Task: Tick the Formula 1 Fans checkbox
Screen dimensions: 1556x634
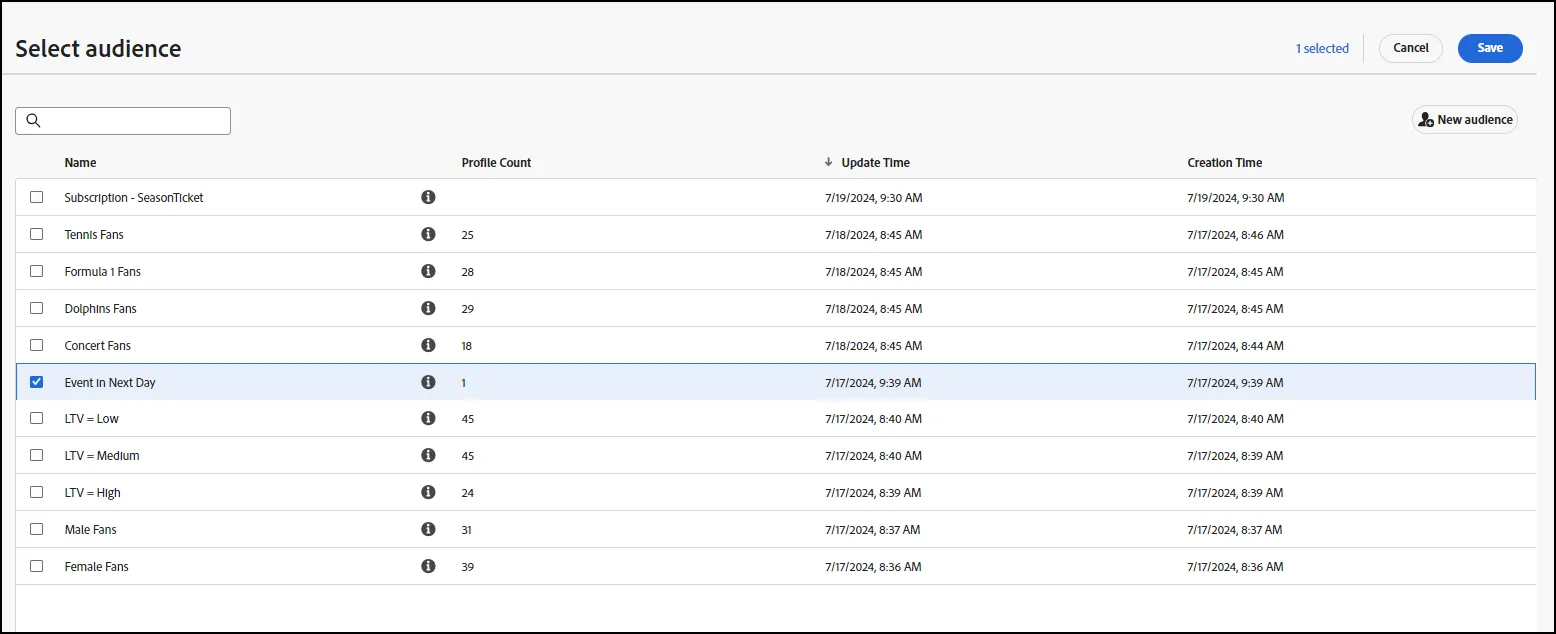Action: tap(37, 271)
